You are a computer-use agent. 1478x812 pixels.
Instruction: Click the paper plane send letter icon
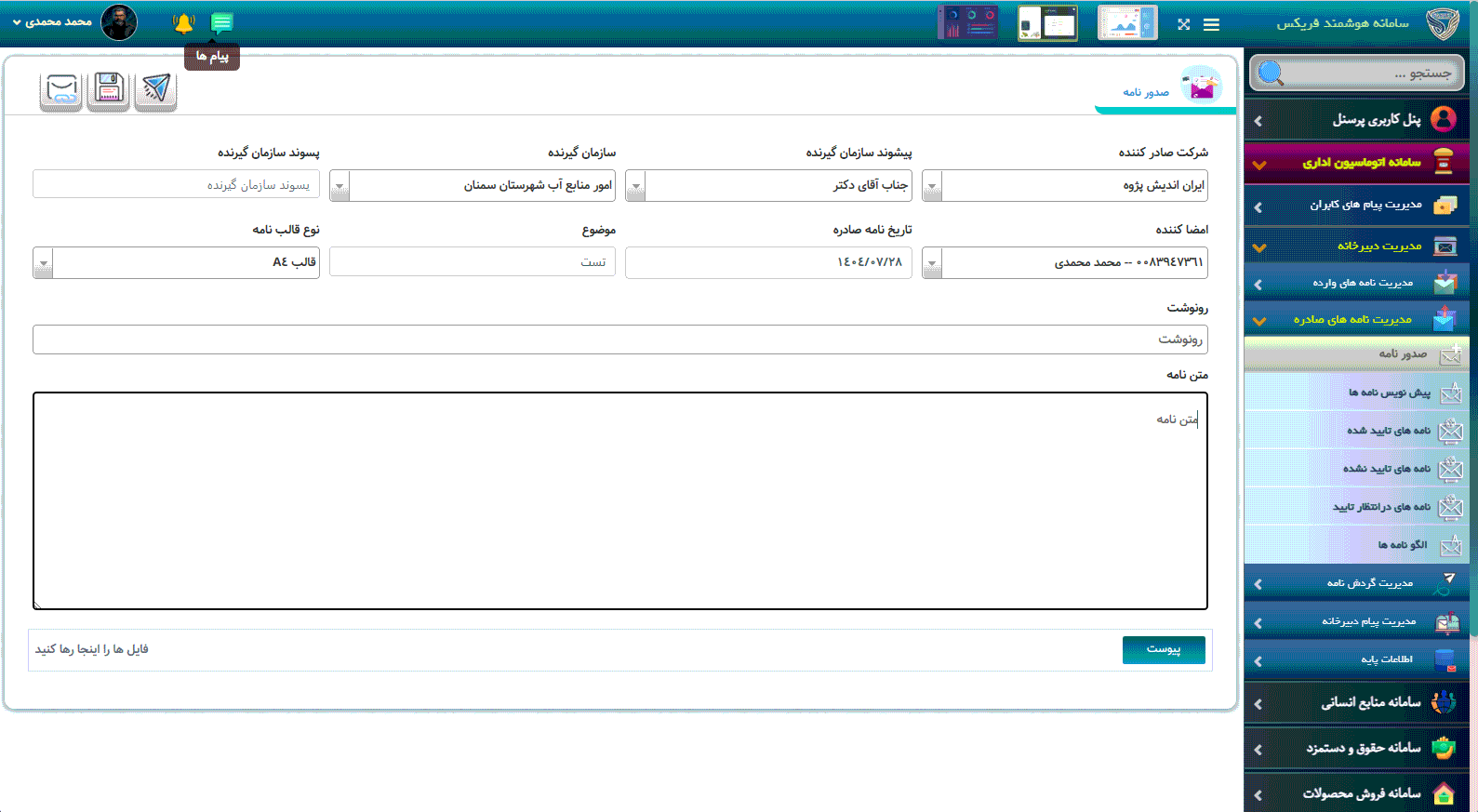coord(155,89)
